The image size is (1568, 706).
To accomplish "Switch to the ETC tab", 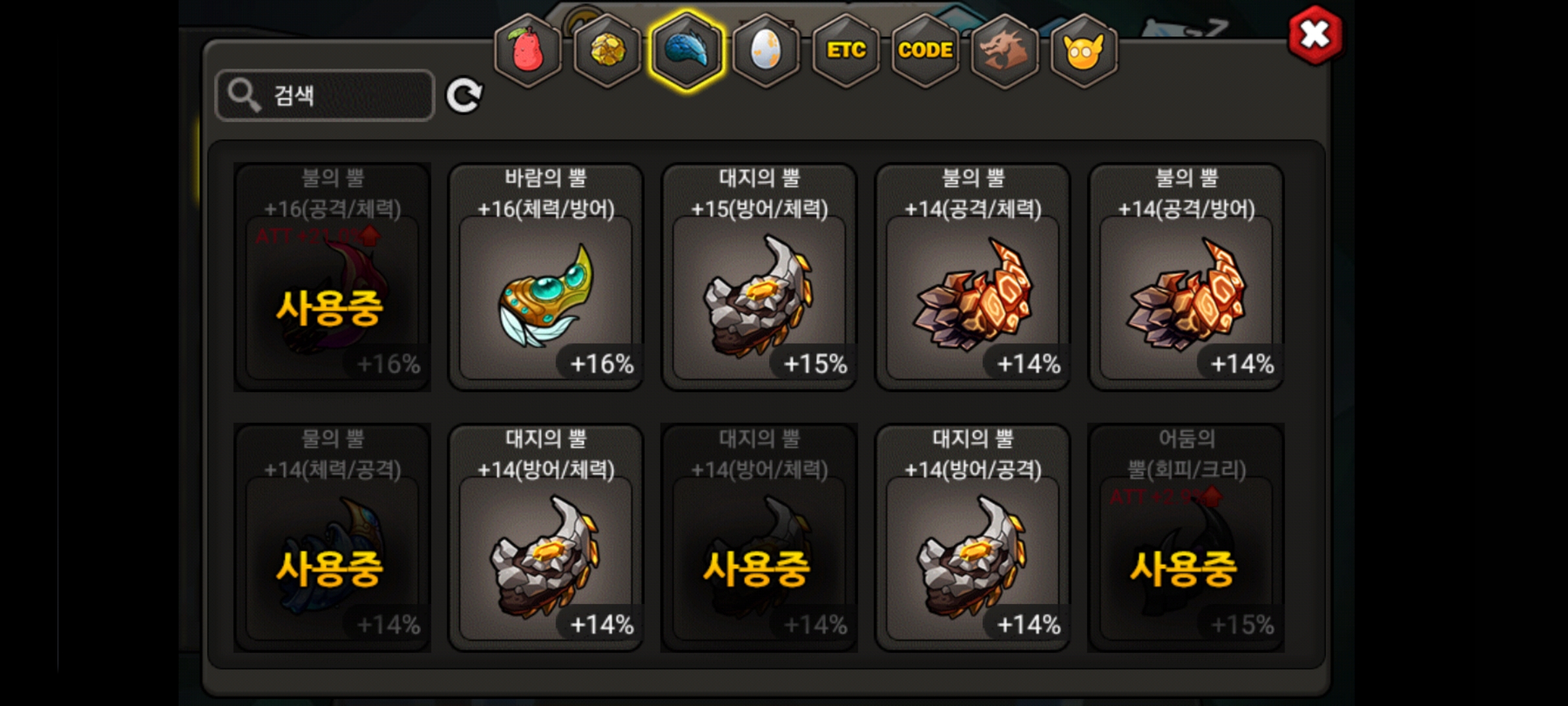I will [846, 51].
